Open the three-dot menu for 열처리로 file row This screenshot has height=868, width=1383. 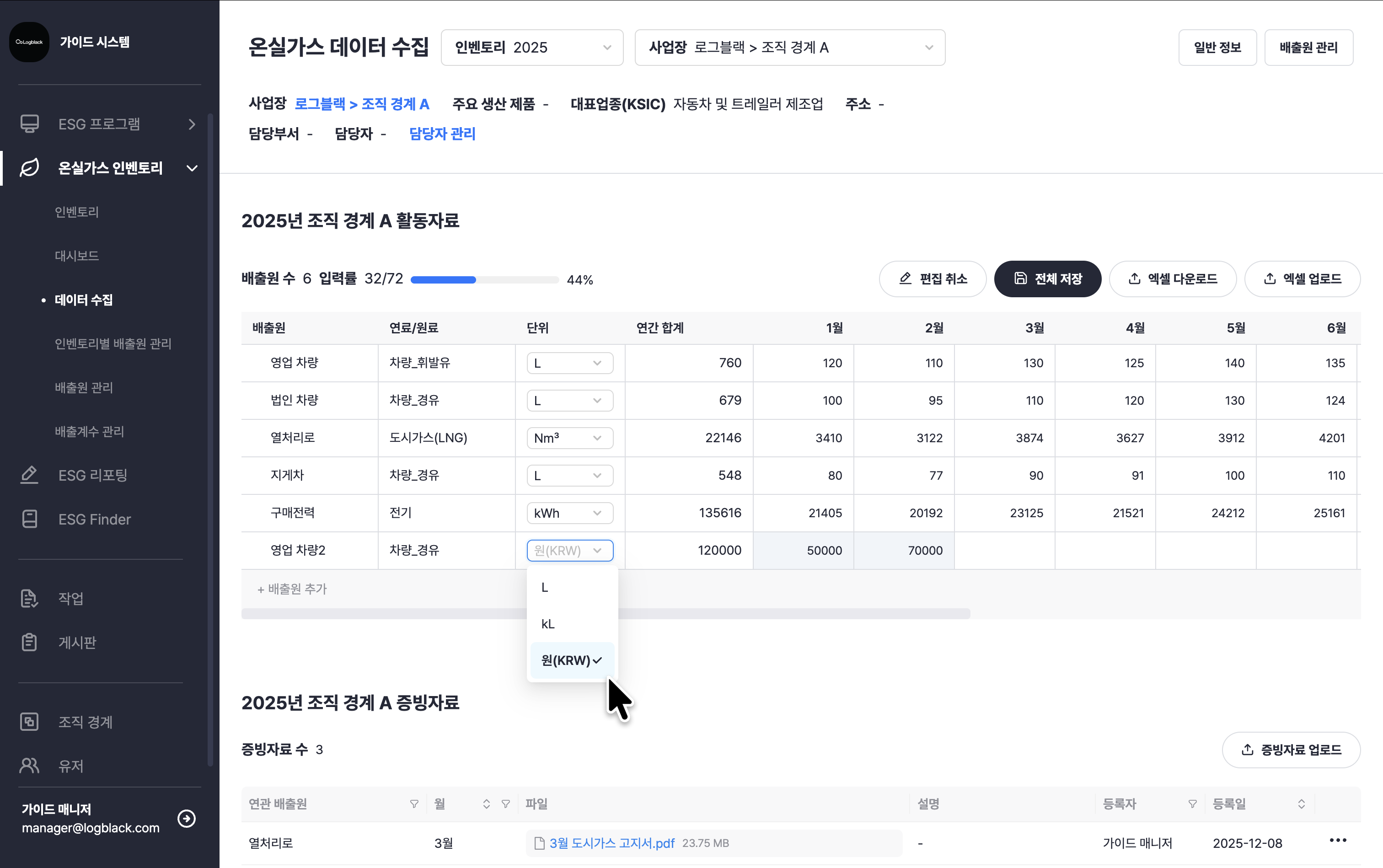[x=1337, y=841]
